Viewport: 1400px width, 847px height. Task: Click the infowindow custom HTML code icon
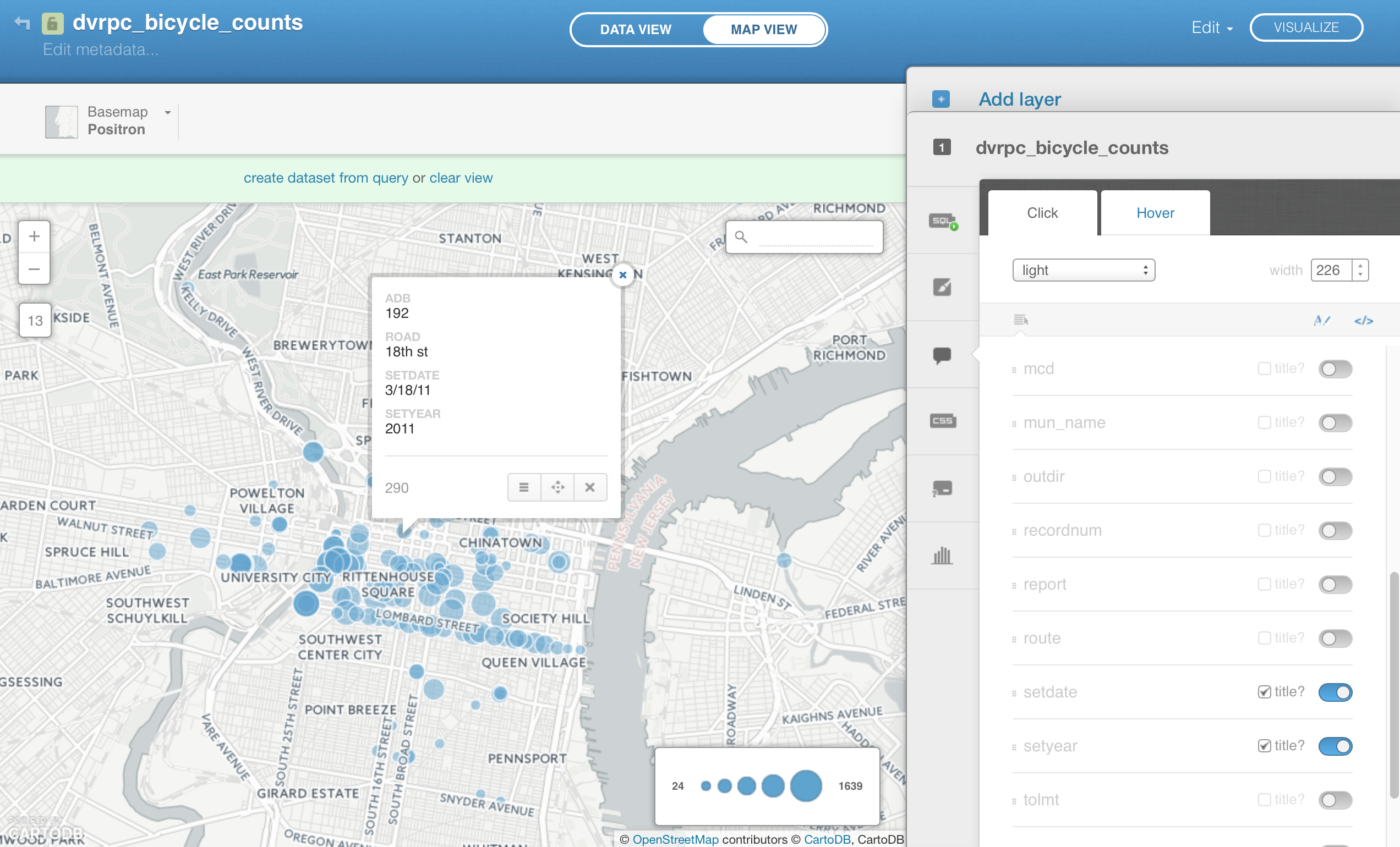click(1363, 321)
